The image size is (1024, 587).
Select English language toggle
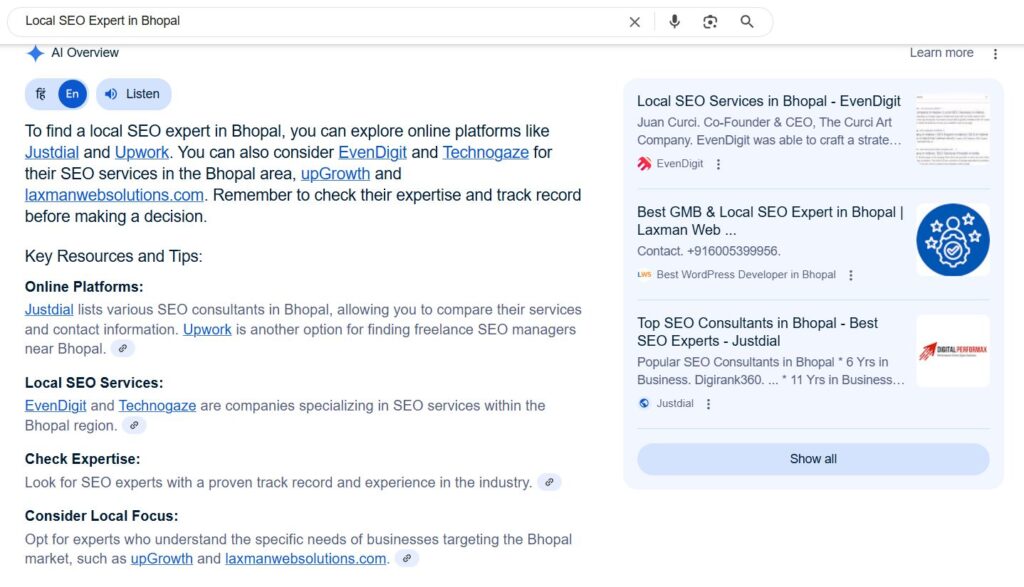tap(72, 94)
